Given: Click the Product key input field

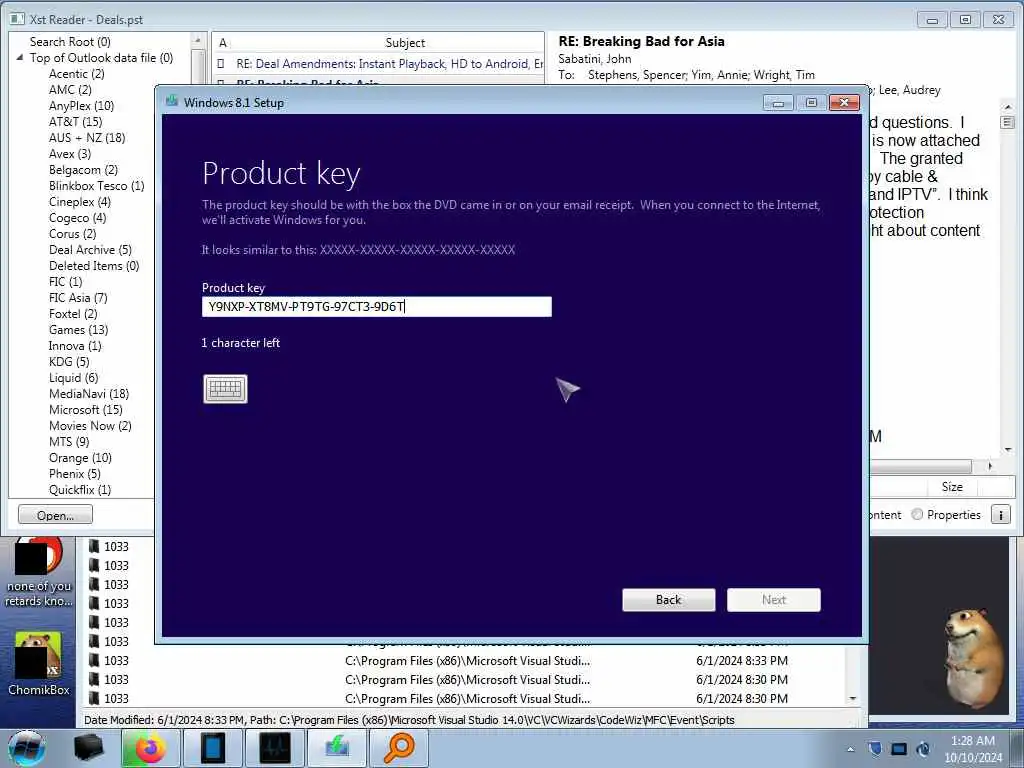Looking at the screenshot, I should pyautogui.click(x=377, y=307).
